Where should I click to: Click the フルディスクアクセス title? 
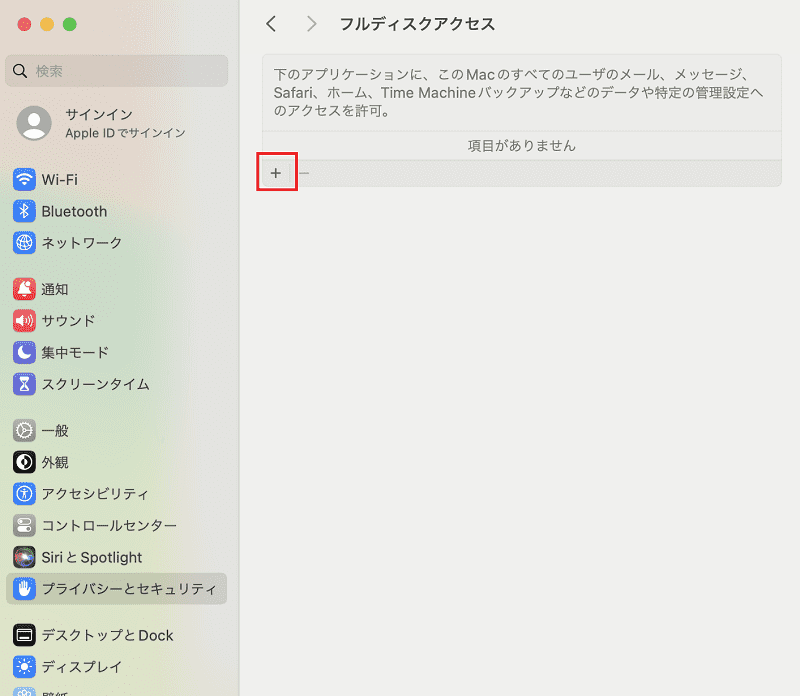(x=417, y=24)
